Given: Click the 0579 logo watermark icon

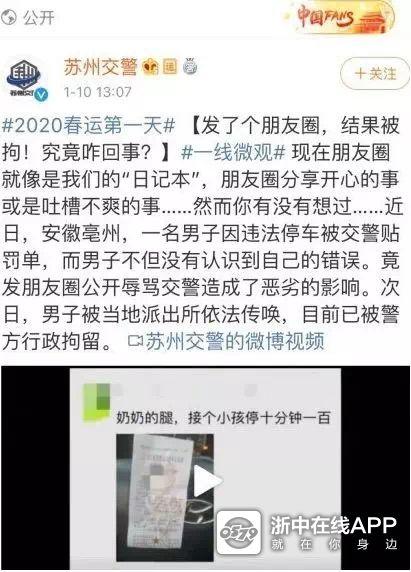Looking at the screenshot, I should (x=239, y=533).
